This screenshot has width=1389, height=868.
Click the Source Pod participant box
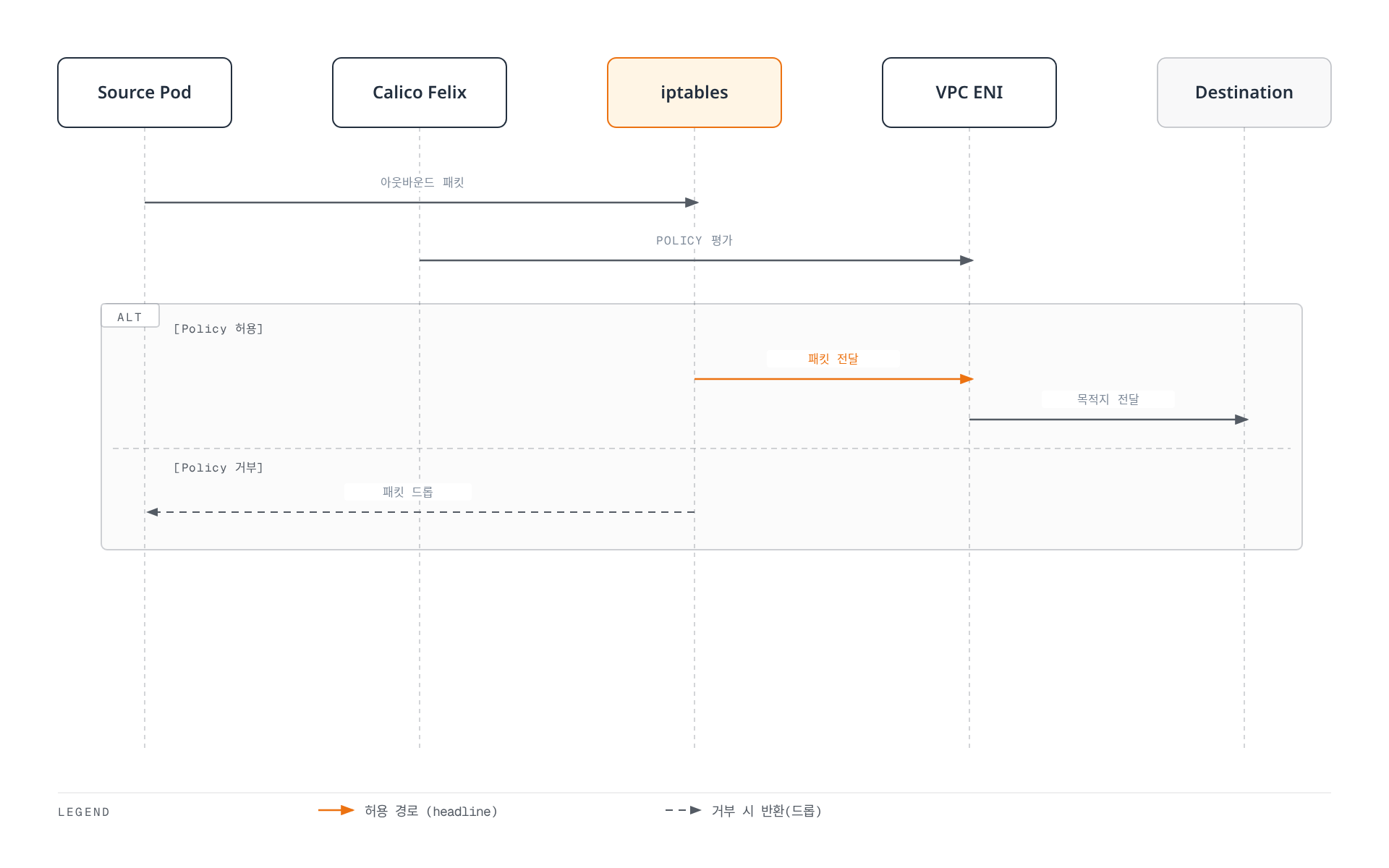pyautogui.click(x=145, y=93)
